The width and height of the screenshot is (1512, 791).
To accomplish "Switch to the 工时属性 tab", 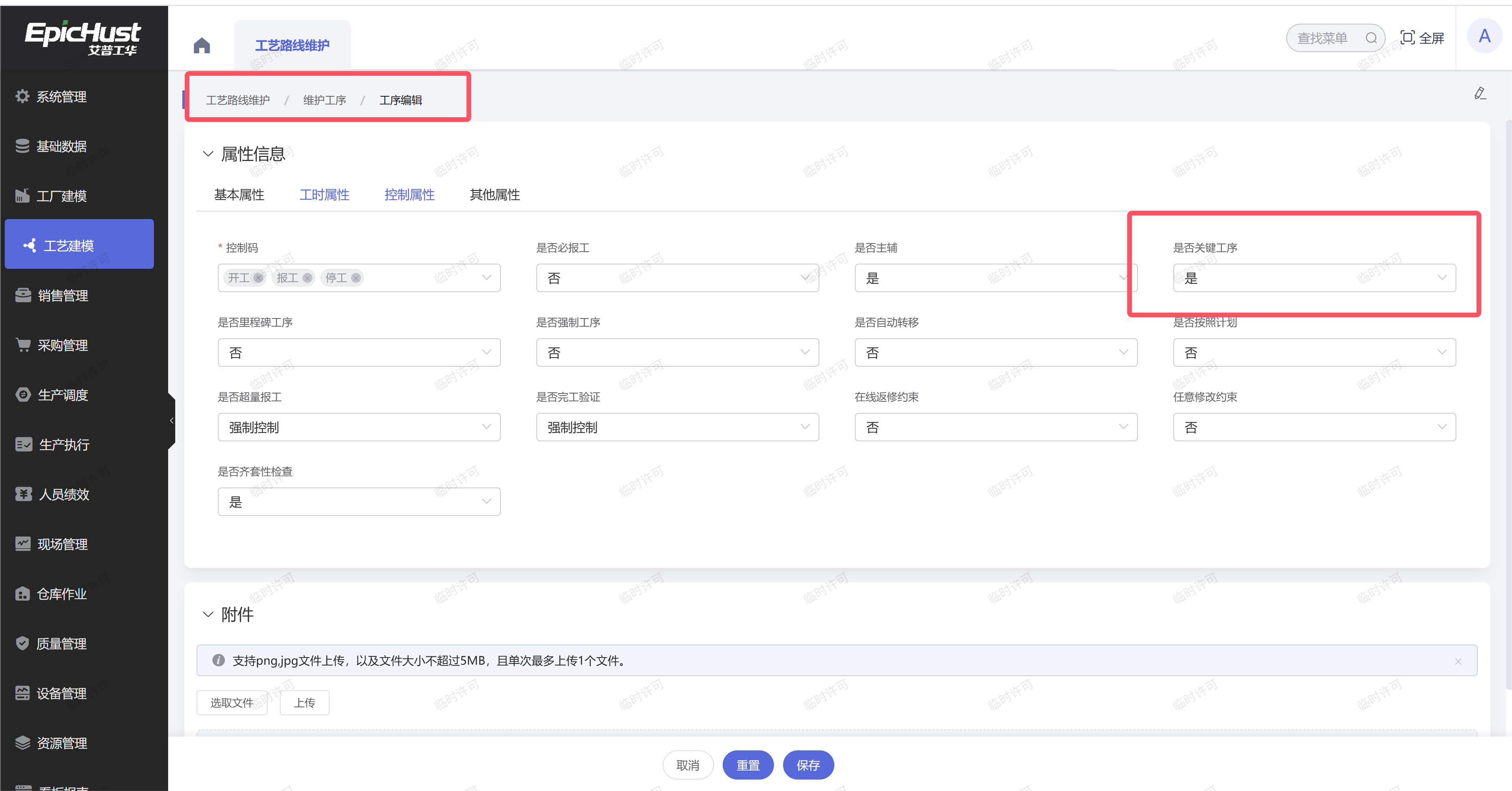I will click(x=324, y=195).
